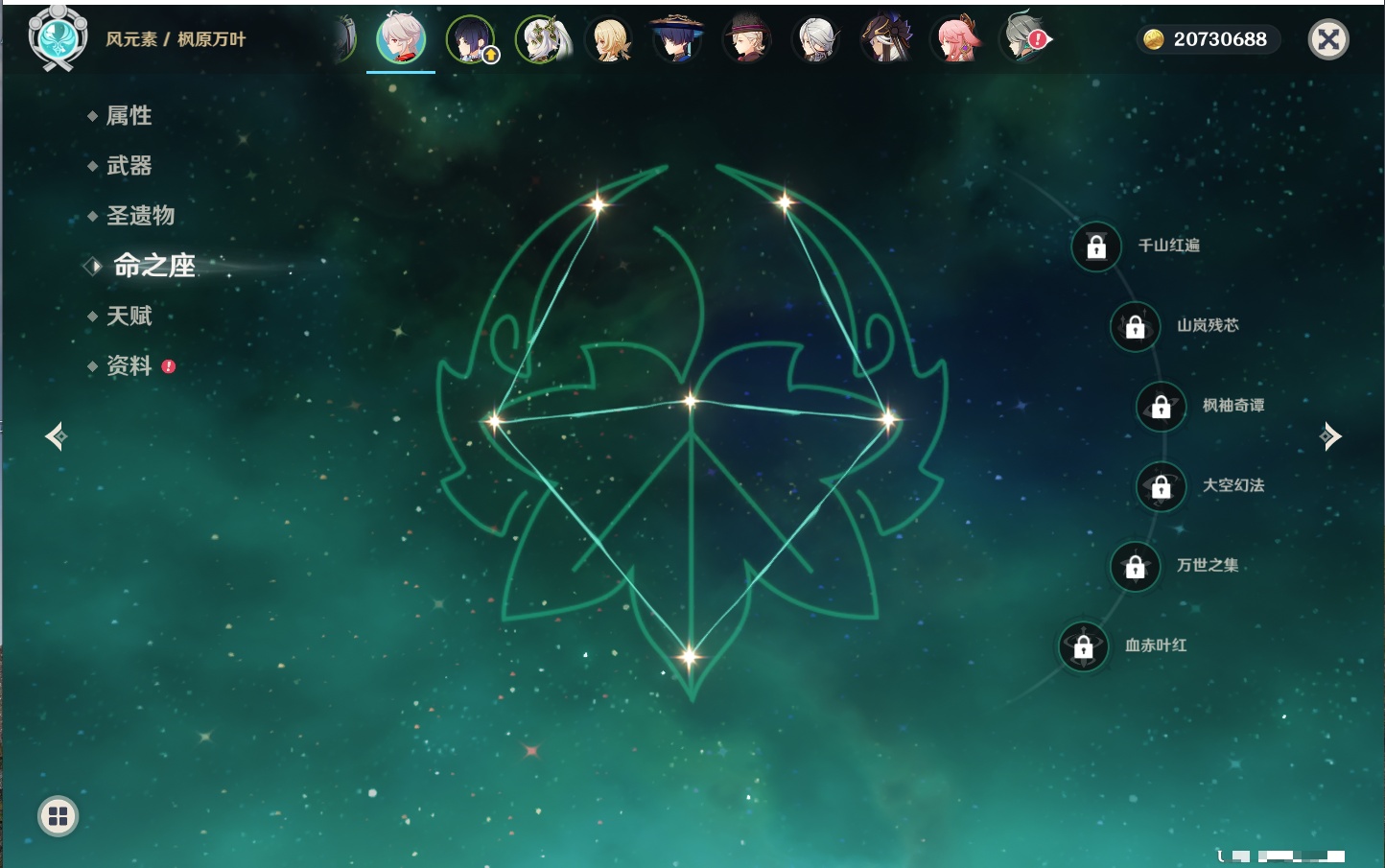Select the pink-haired character avatar
This screenshot has height=868, width=1385.
(x=955, y=38)
